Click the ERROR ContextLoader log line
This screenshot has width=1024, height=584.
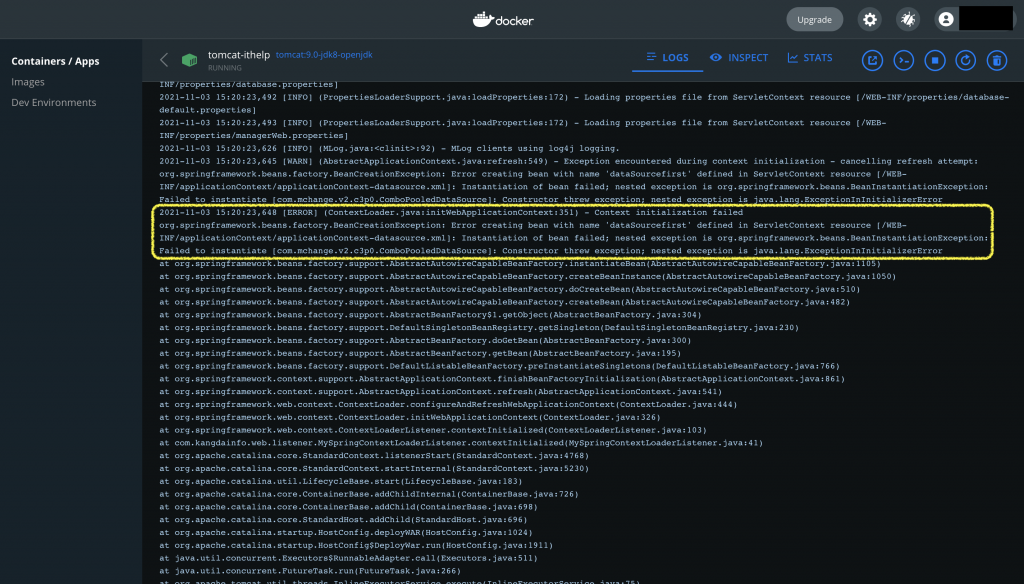(x=451, y=212)
